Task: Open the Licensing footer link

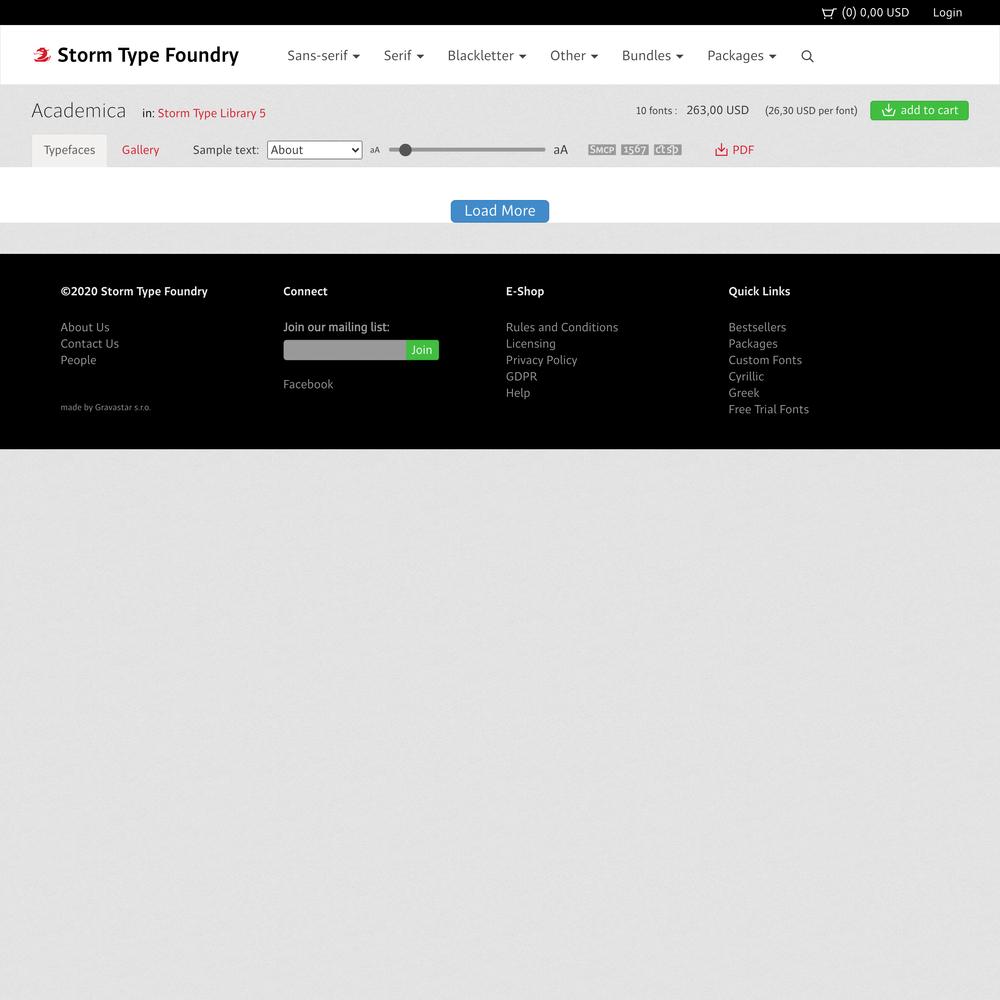Action: pyautogui.click(x=531, y=344)
